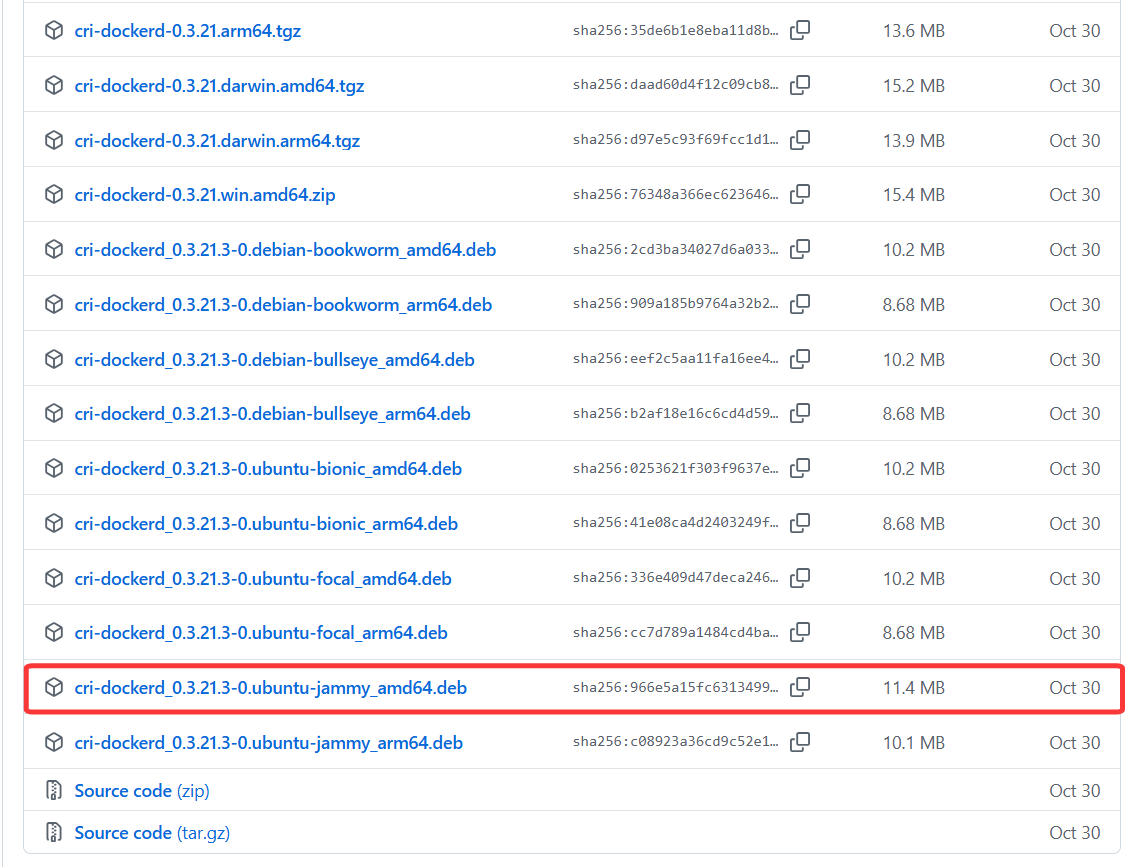Copy SHA256 for ubuntu-bionic_amd64.deb
Viewport: 1141px width, 867px height.
(799, 469)
